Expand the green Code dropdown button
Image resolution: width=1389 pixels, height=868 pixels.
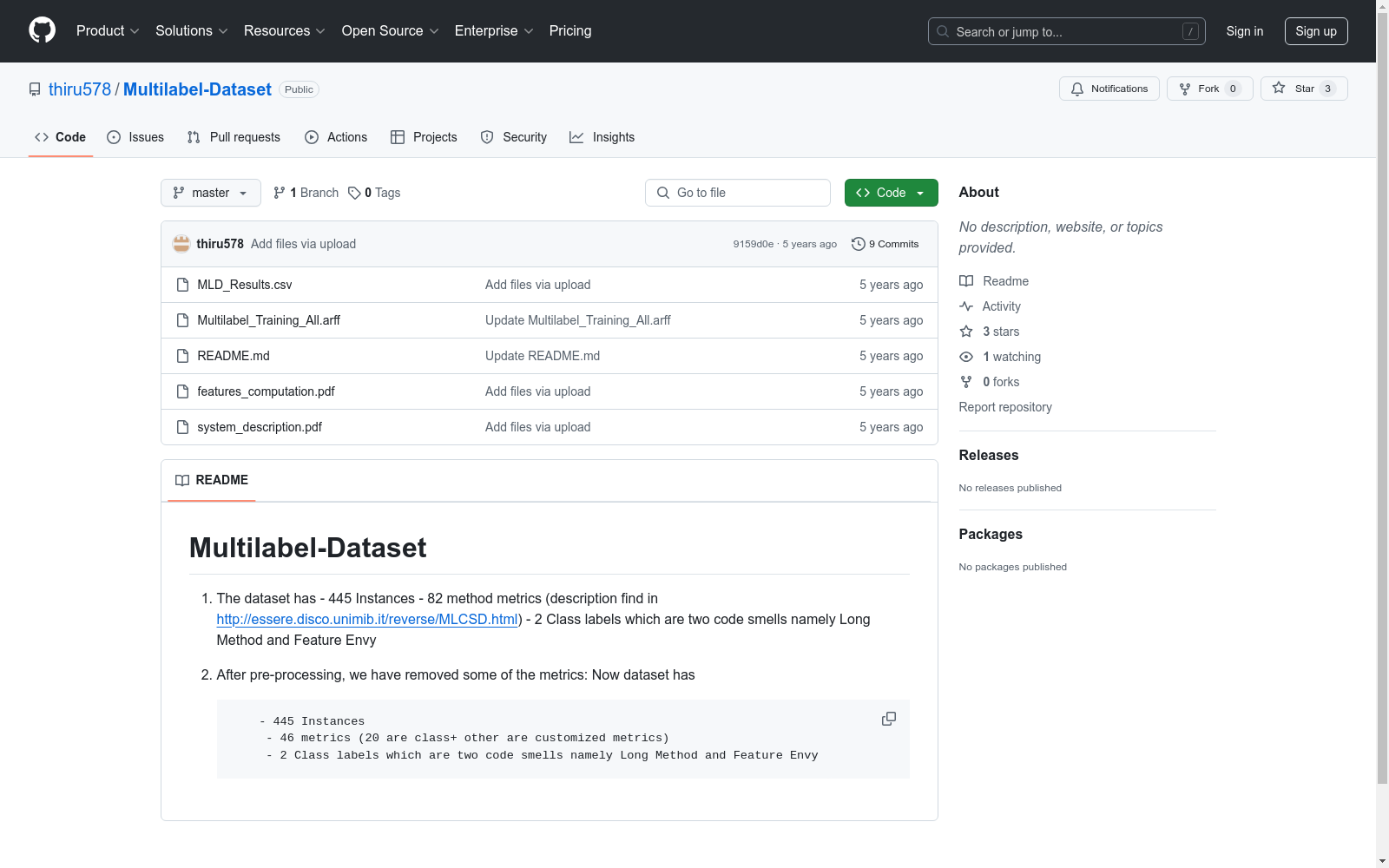click(x=892, y=193)
